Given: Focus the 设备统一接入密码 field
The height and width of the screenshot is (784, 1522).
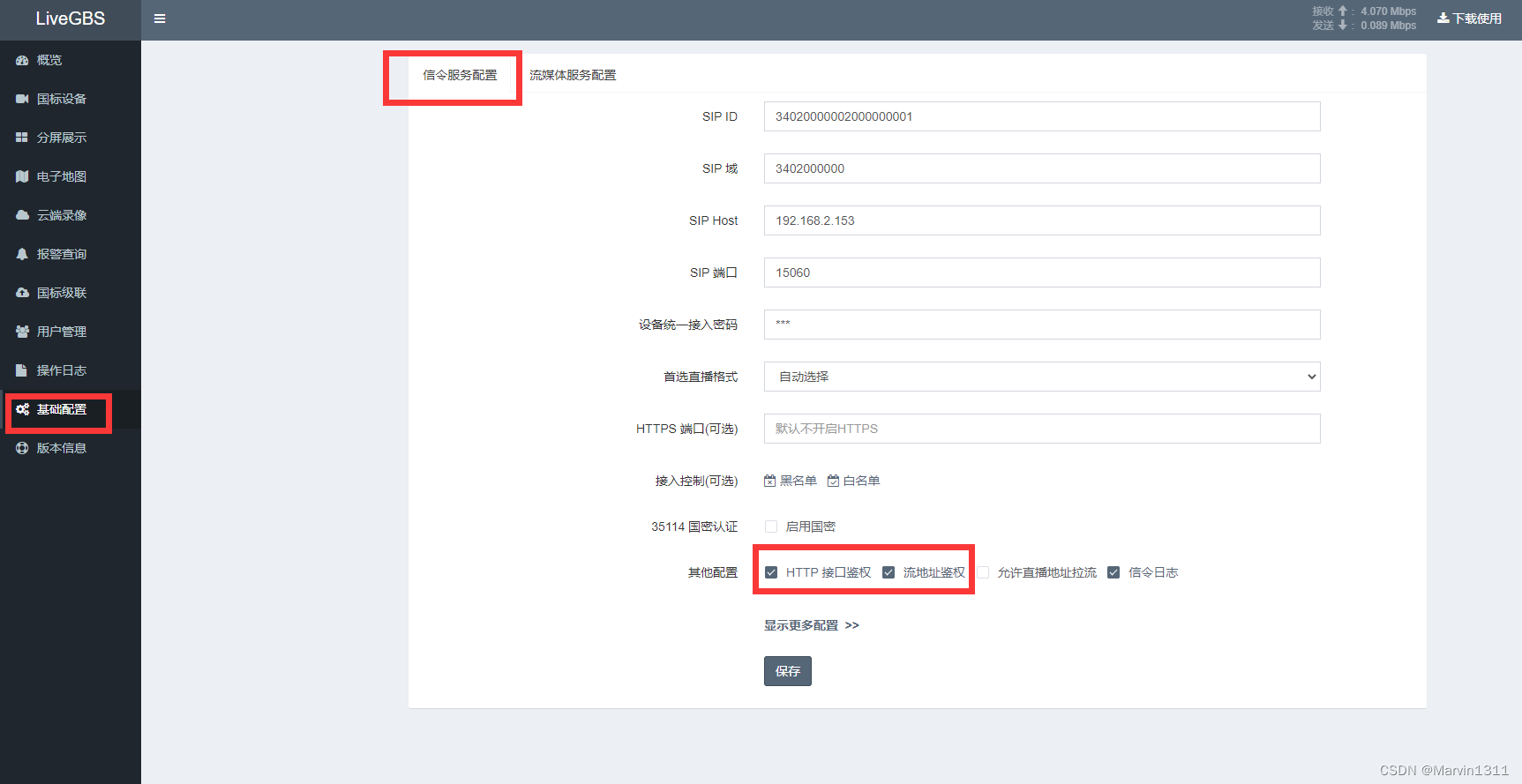Looking at the screenshot, I should pos(1042,325).
